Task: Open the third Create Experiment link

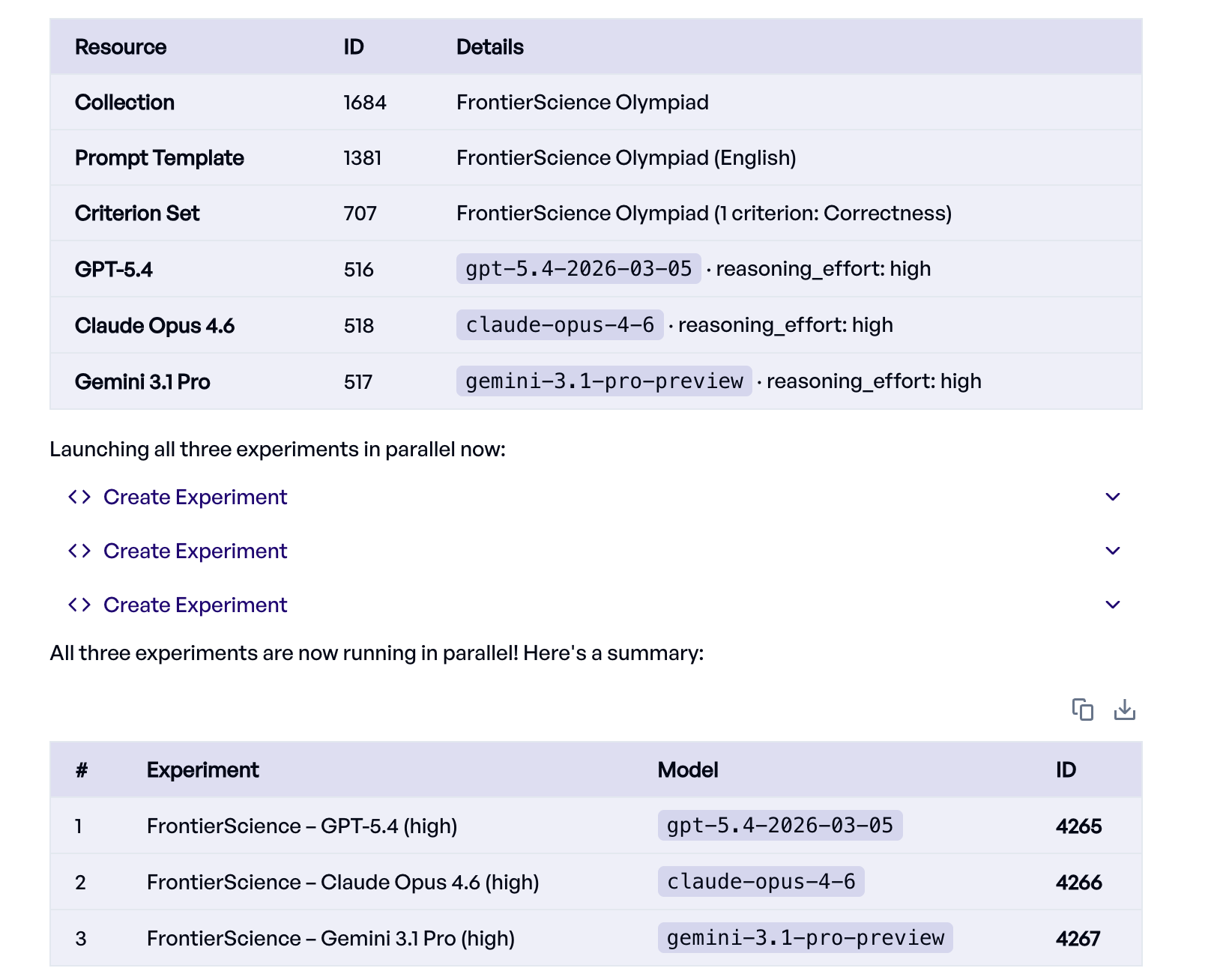Action: pyautogui.click(x=195, y=605)
